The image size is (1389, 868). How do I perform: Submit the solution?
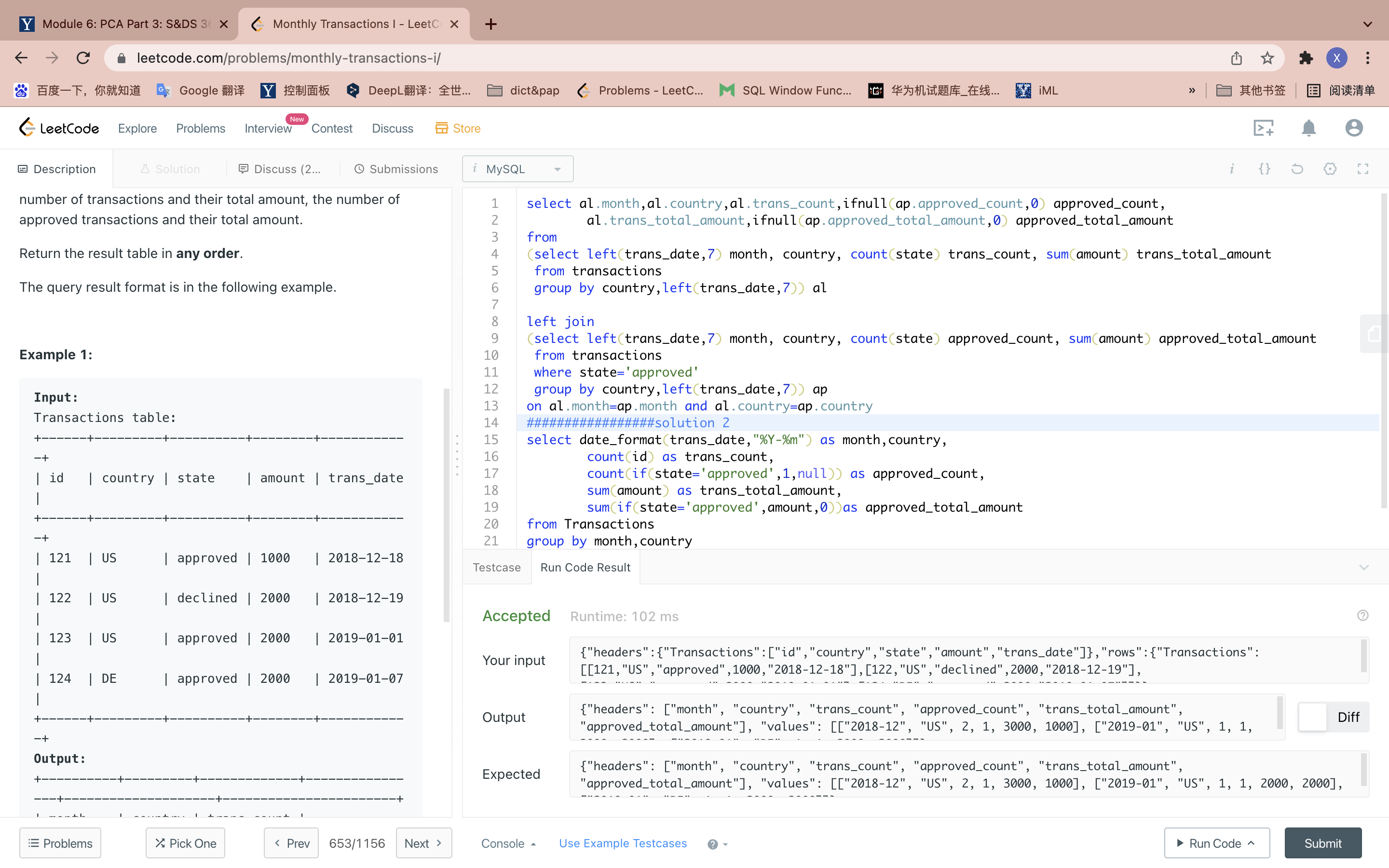(1322, 843)
